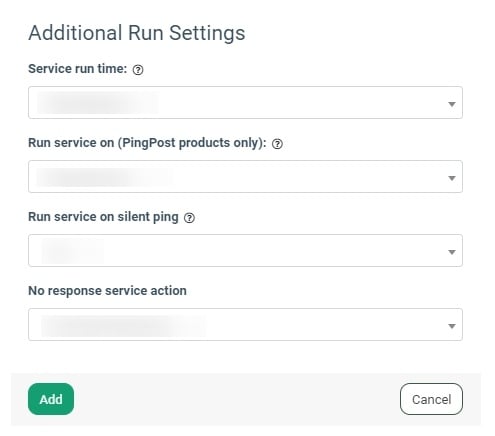Screen dimensions: 495x436
Task: Click the green Add button
Action: (x=51, y=399)
